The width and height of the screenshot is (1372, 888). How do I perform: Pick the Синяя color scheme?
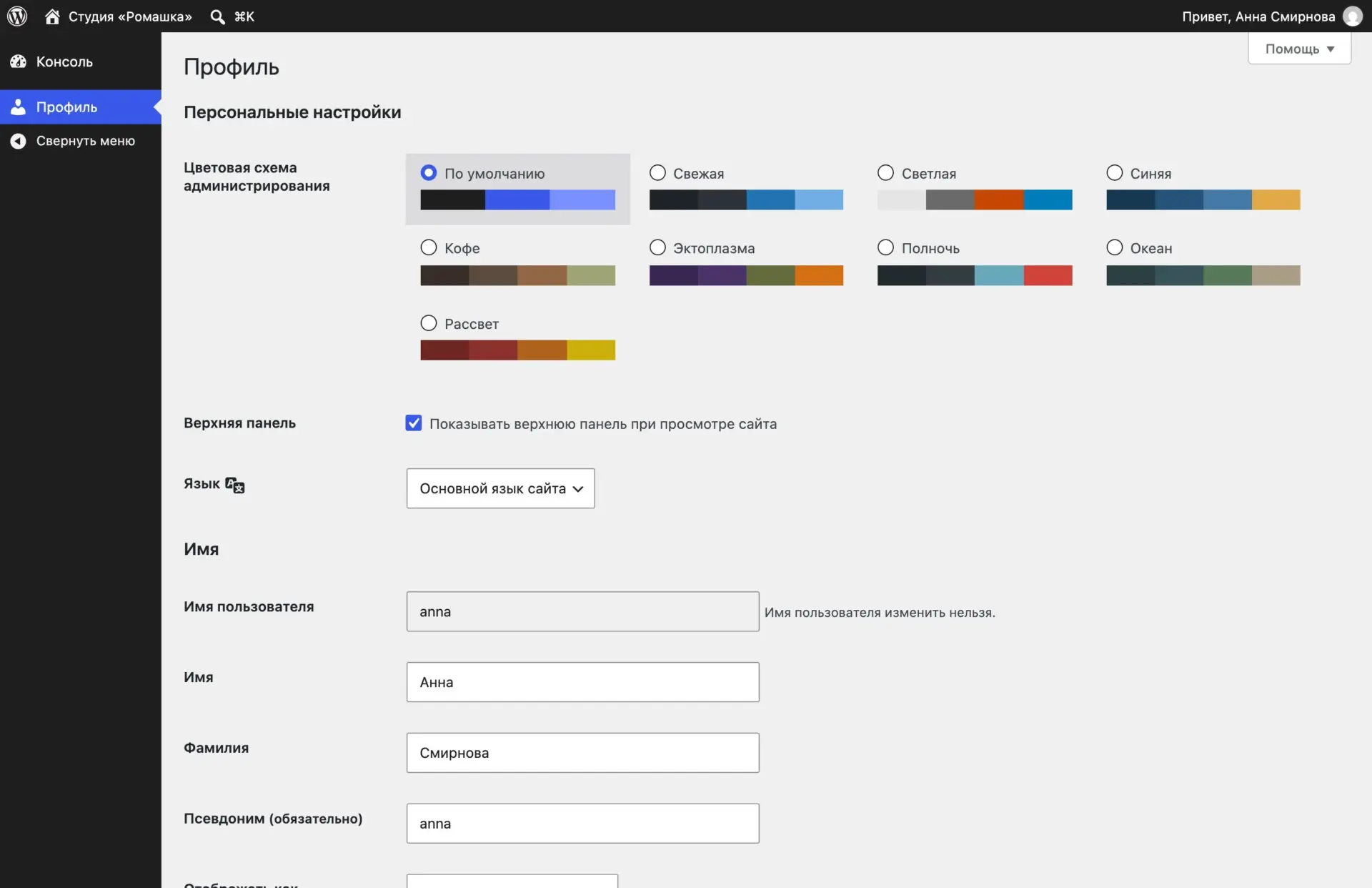1114,172
